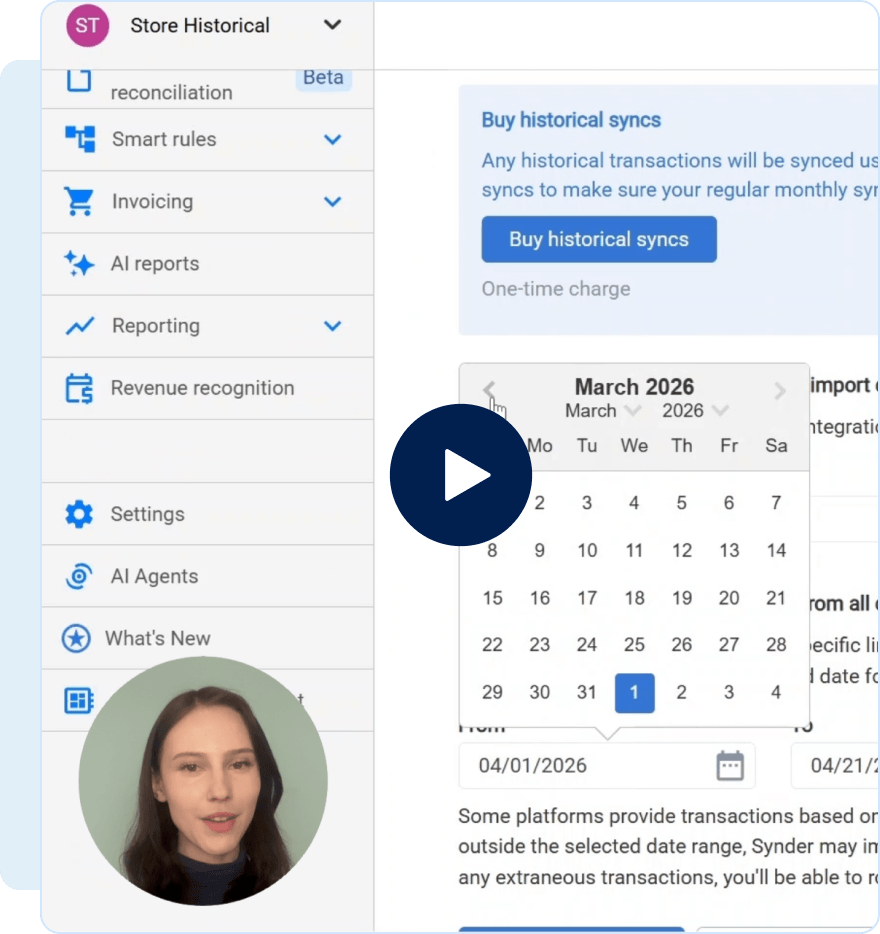Choose March 17 in the calendar
The image size is (880, 934).
tap(587, 597)
